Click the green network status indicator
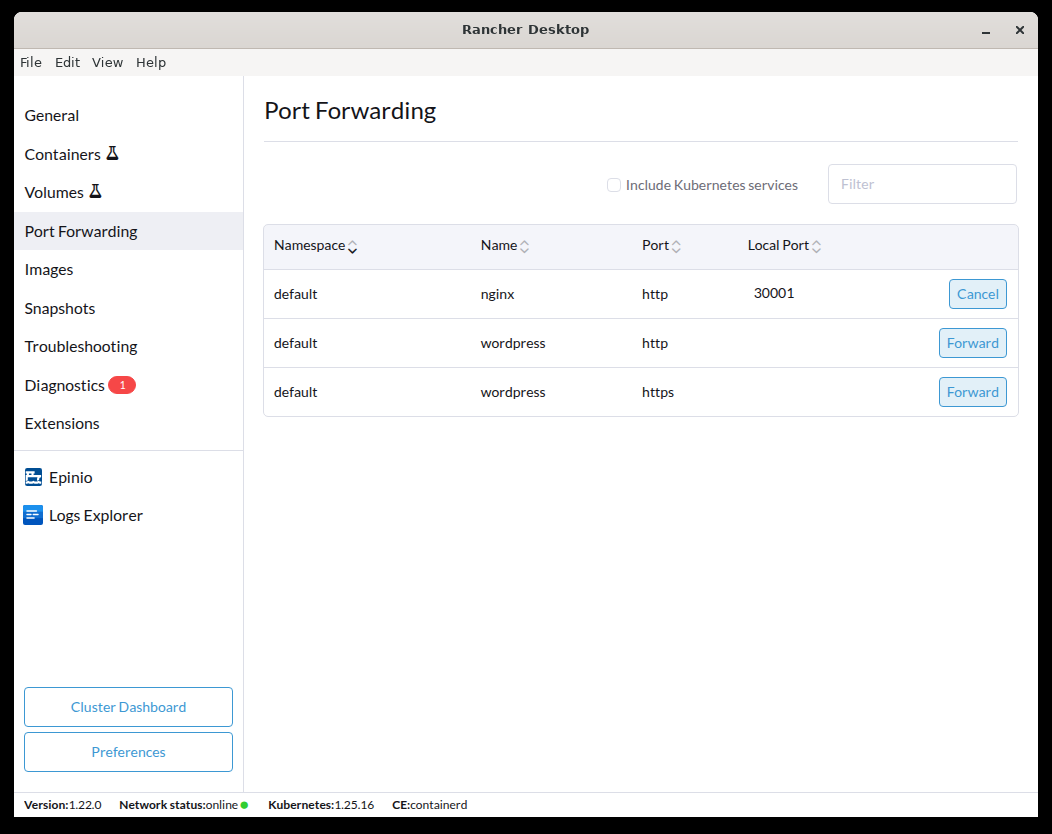 click(x=244, y=805)
